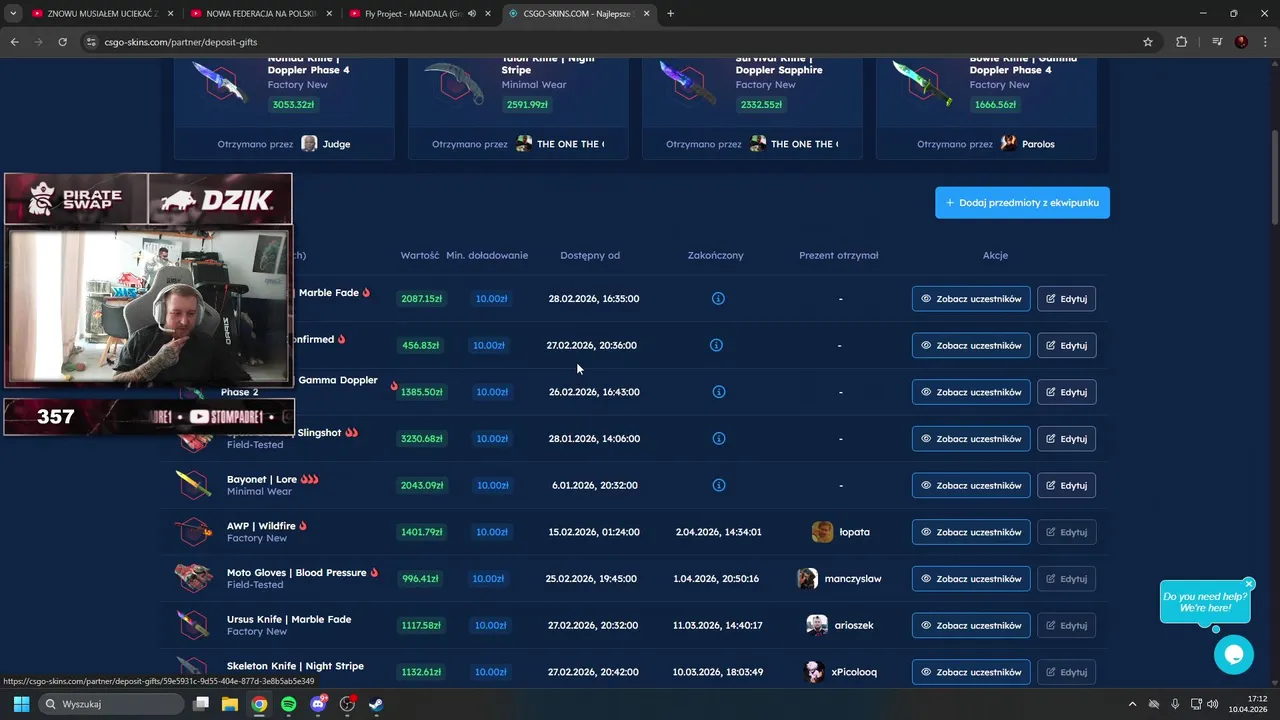The width and height of the screenshot is (1280, 720).
Task: Click arioszek user avatar
Action: 816,625
